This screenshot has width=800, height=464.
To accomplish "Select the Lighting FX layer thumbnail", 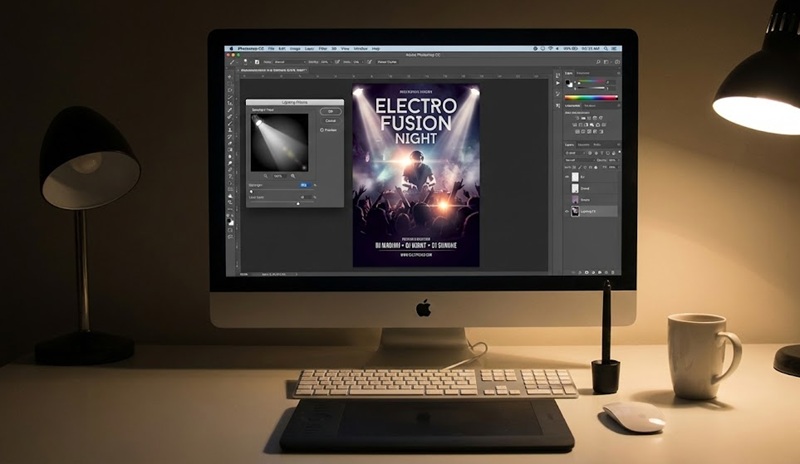I will pyautogui.click(x=575, y=211).
